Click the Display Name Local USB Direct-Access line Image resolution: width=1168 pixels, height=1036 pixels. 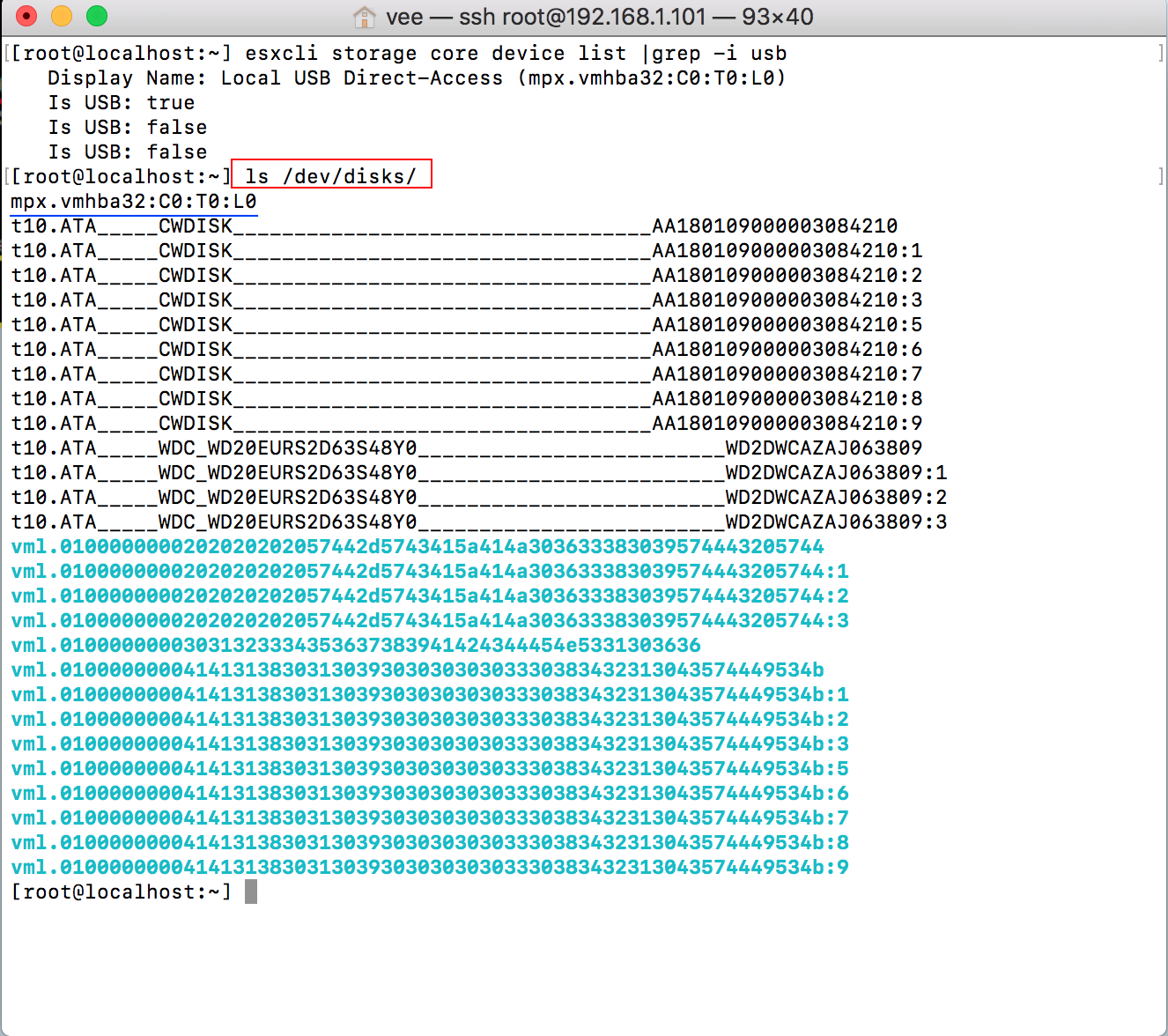click(x=416, y=78)
